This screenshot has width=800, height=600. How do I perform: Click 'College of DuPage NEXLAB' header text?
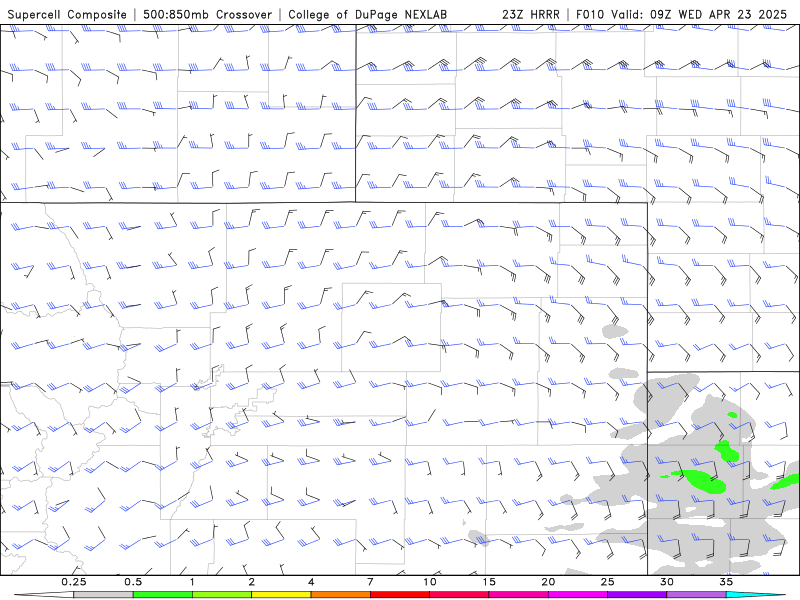coord(367,15)
